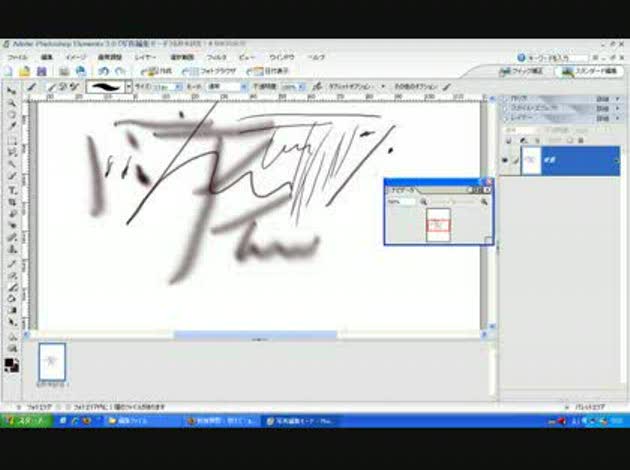The width and height of the screenshot is (630, 470).
Task: Select the Cookie Cutter tool
Action: [12, 214]
